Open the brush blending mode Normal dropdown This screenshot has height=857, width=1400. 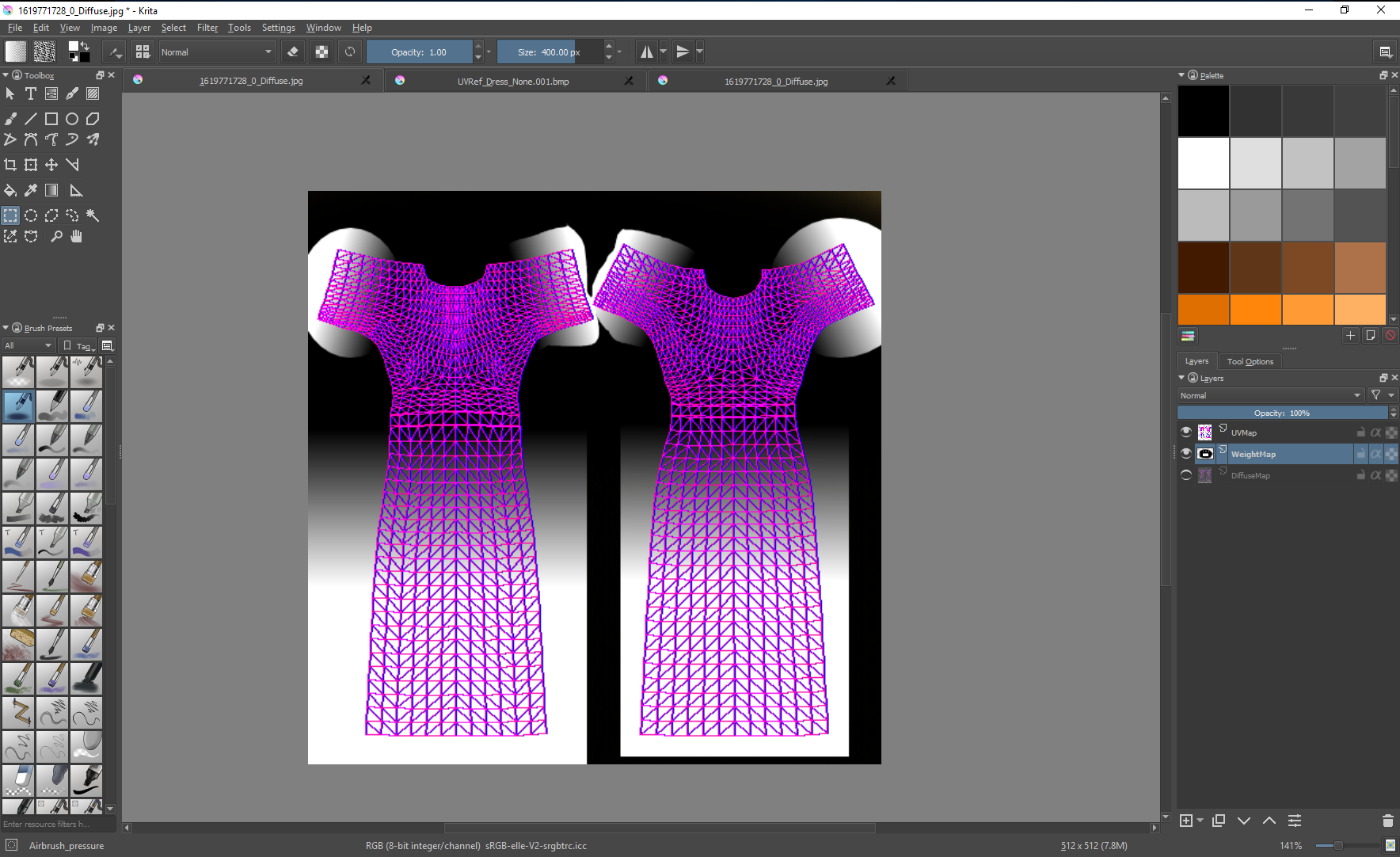(217, 52)
